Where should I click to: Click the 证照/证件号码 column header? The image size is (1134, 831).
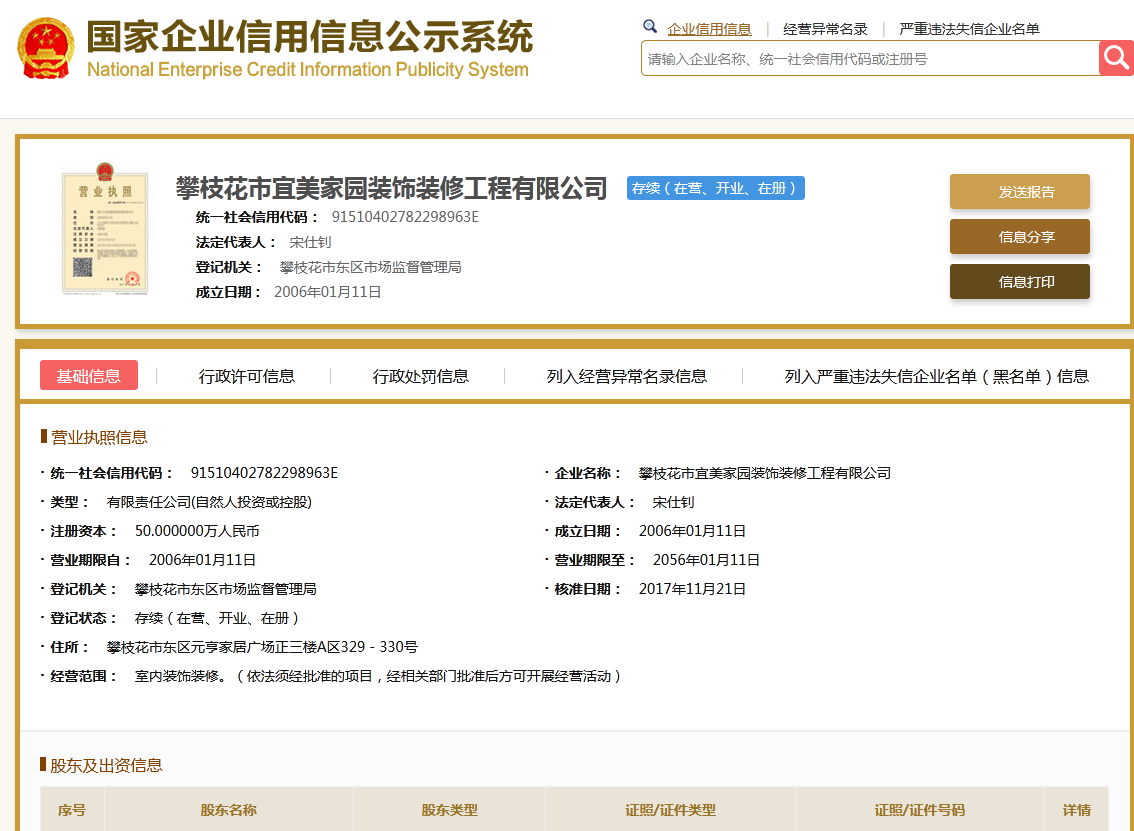920,810
